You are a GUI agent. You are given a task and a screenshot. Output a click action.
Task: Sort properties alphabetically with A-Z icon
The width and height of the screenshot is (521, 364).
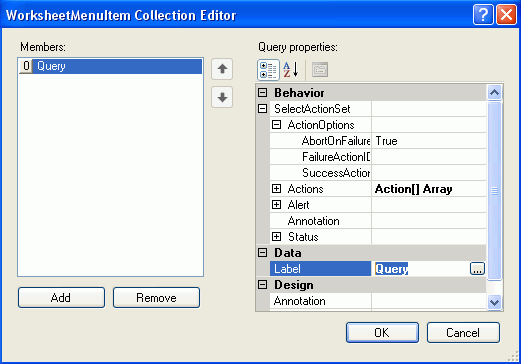[x=291, y=70]
